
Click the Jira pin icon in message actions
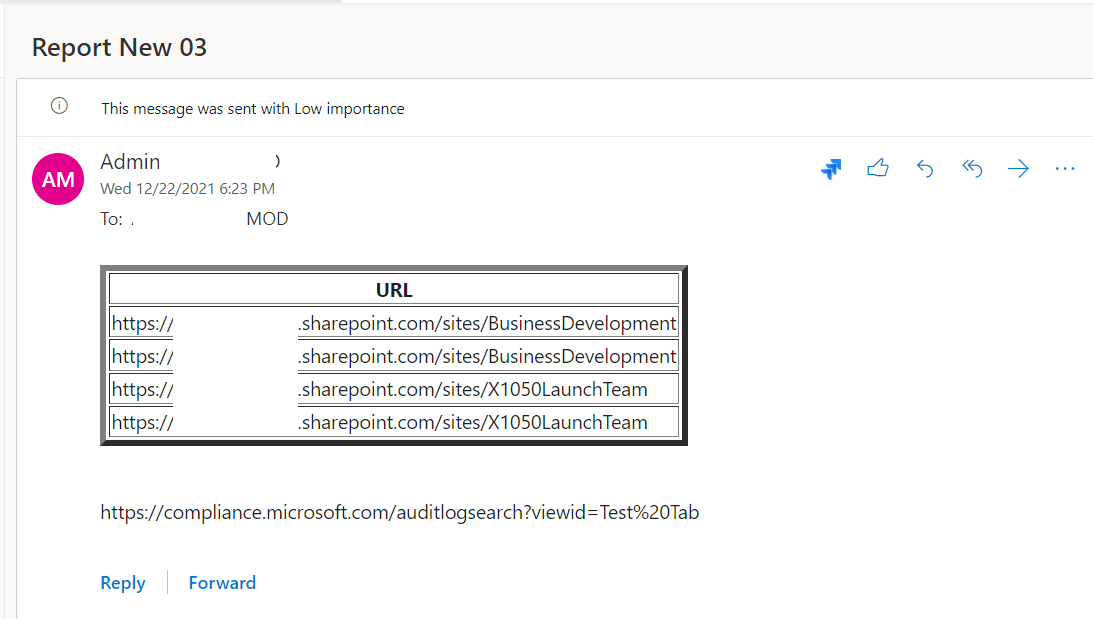(831, 169)
